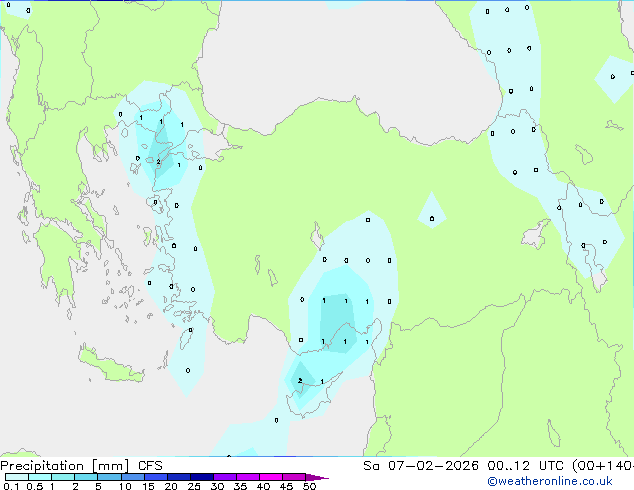
Task: Click the value '2' over western Cyprus
Action: [x=300, y=380]
